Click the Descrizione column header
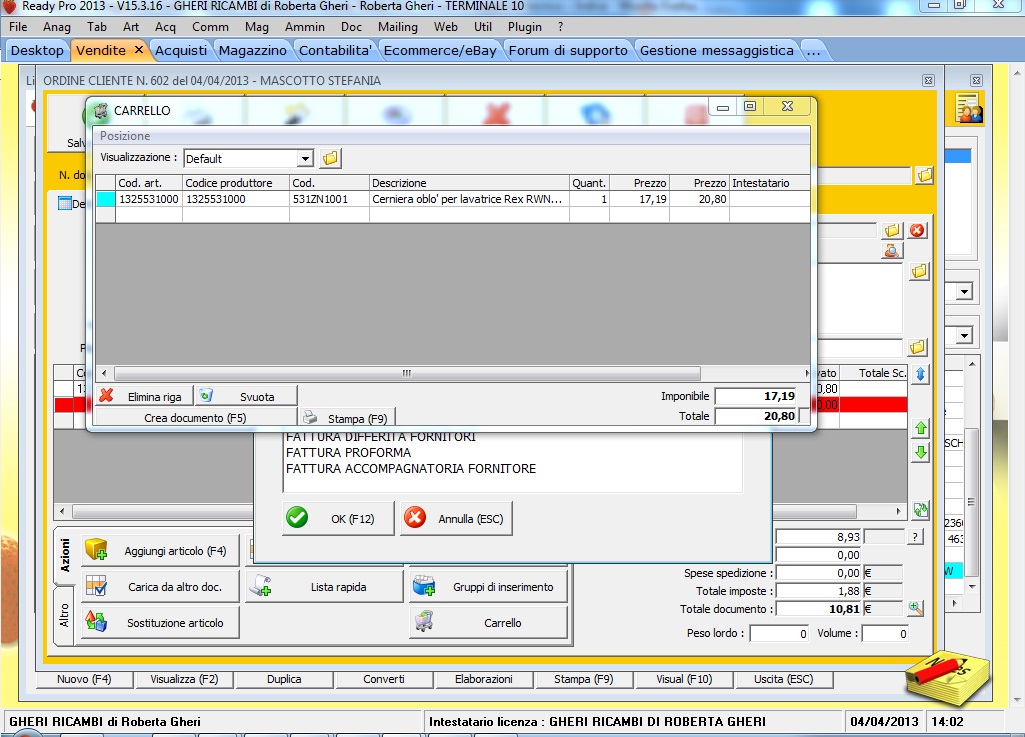 [x=469, y=183]
